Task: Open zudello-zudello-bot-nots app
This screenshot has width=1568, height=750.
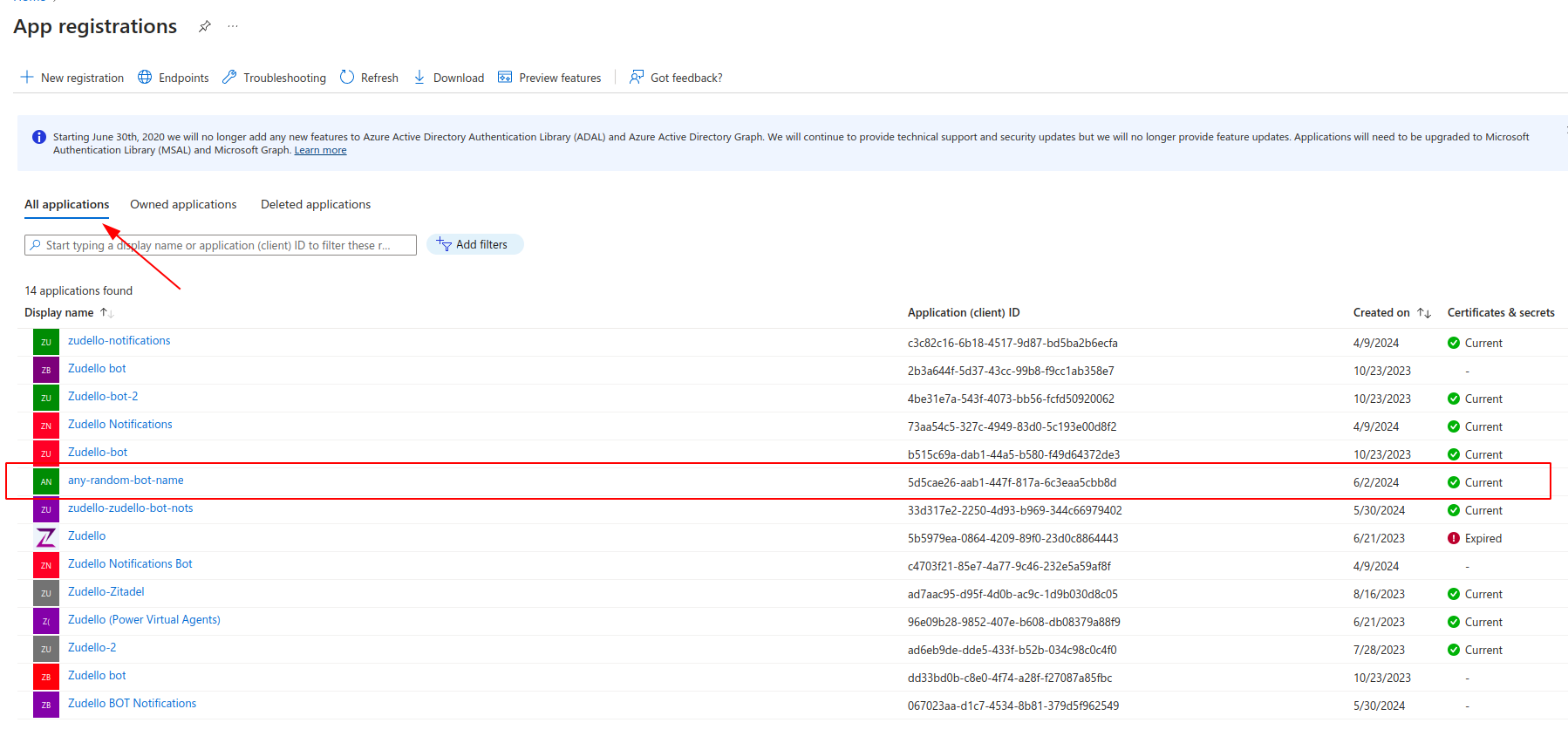Action: pos(131,508)
